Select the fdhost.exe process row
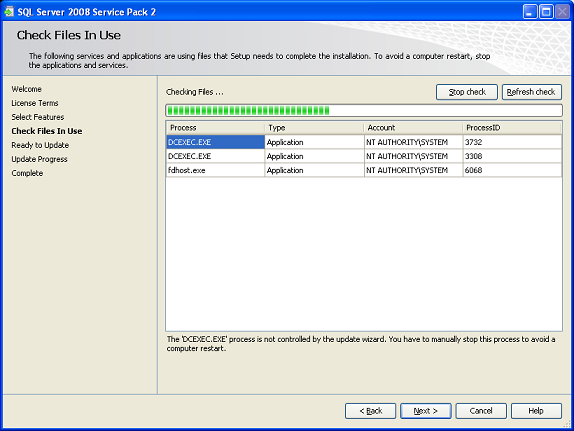574x431 pixels. coord(364,170)
